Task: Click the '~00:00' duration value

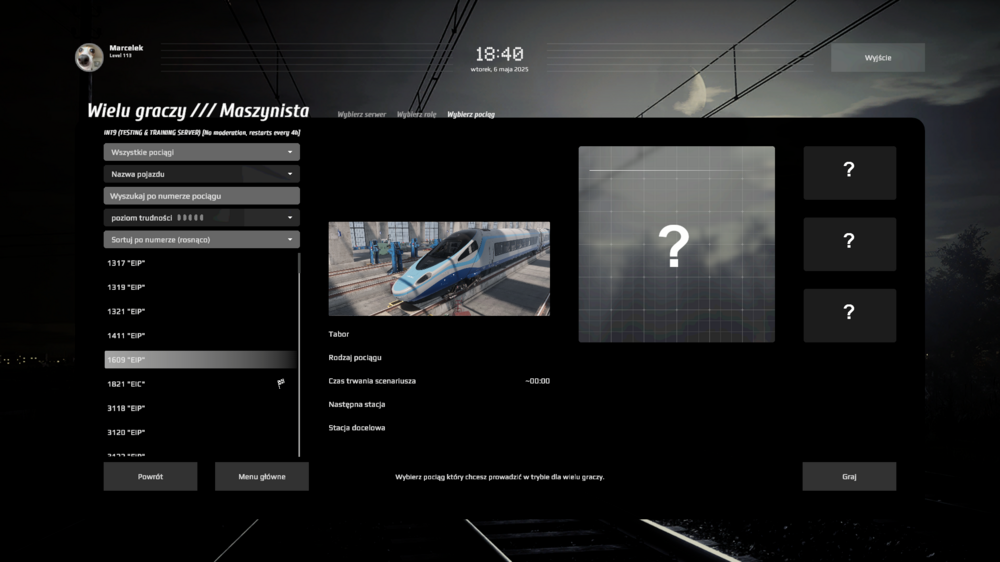Action: coord(538,381)
